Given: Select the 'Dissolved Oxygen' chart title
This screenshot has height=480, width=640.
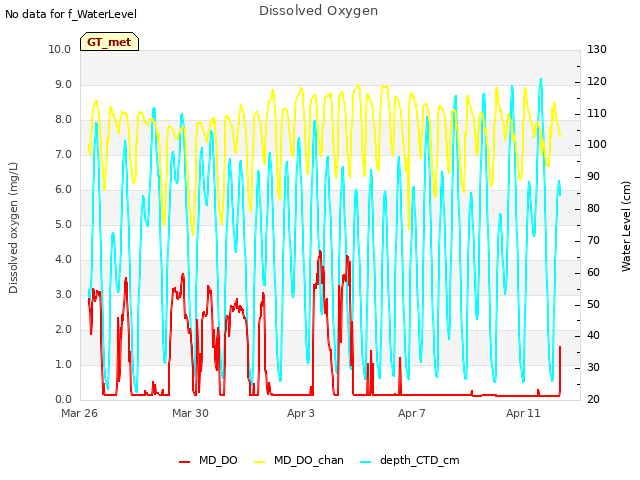Looking at the screenshot, I should (318, 11).
